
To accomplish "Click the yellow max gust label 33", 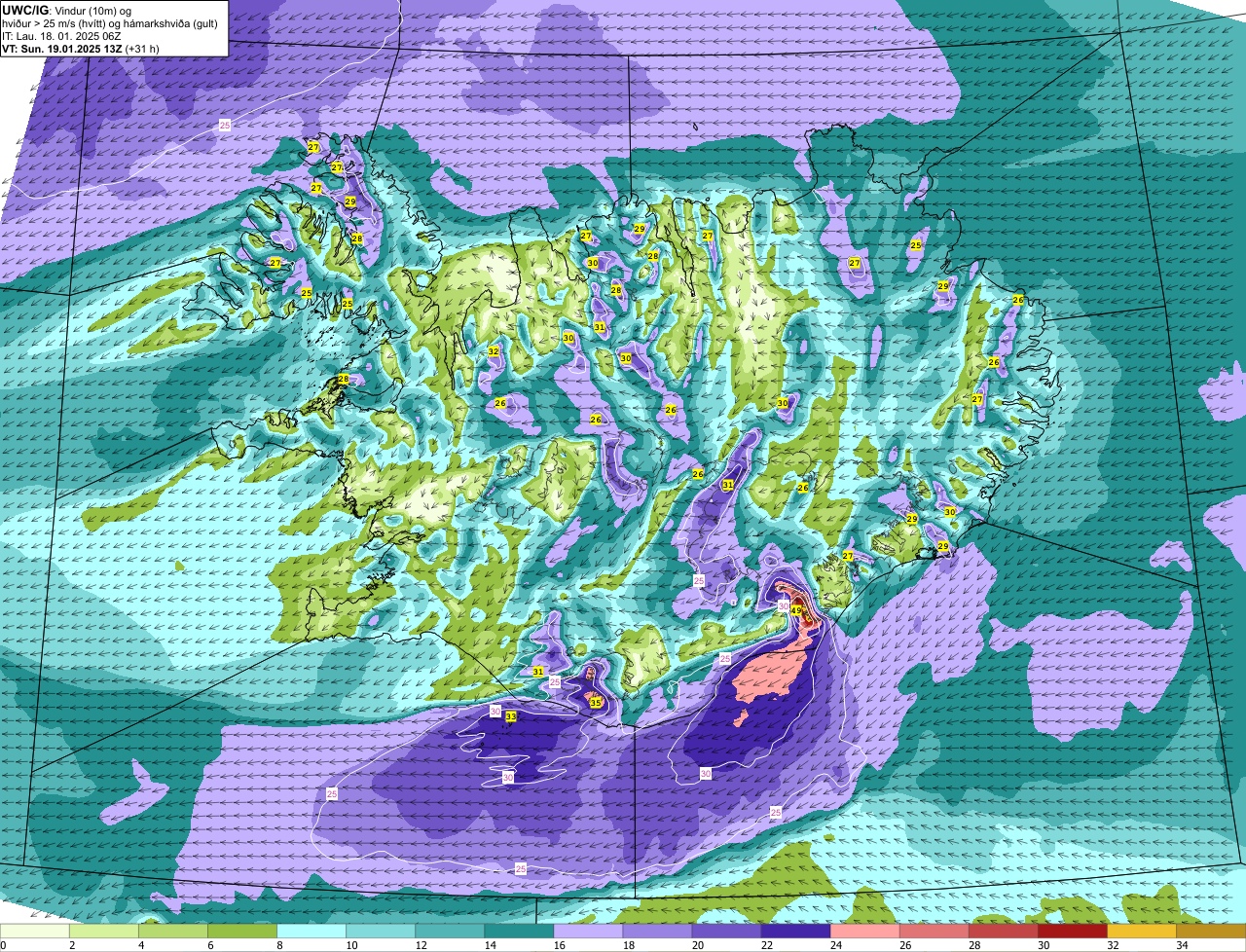I will 510,716.
